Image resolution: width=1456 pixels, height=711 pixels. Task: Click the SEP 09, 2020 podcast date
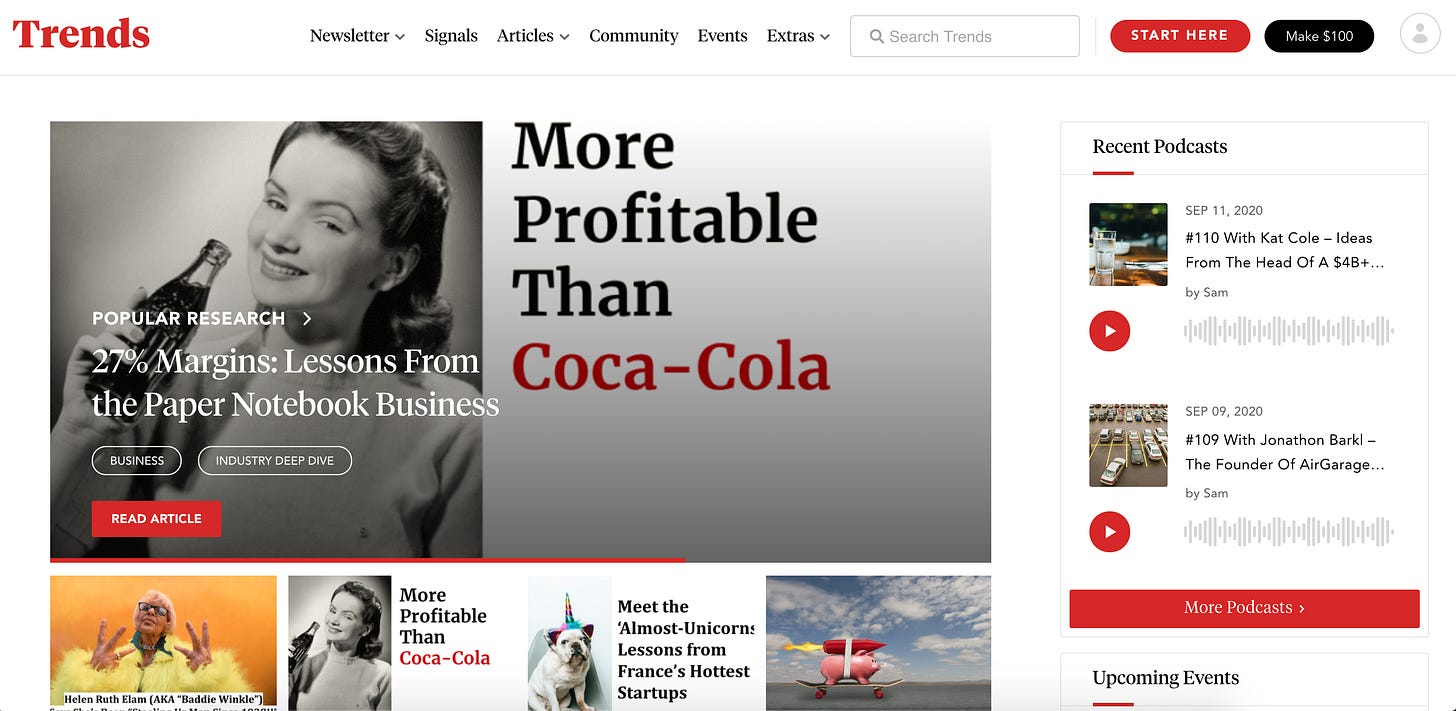pyautogui.click(x=1224, y=411)
